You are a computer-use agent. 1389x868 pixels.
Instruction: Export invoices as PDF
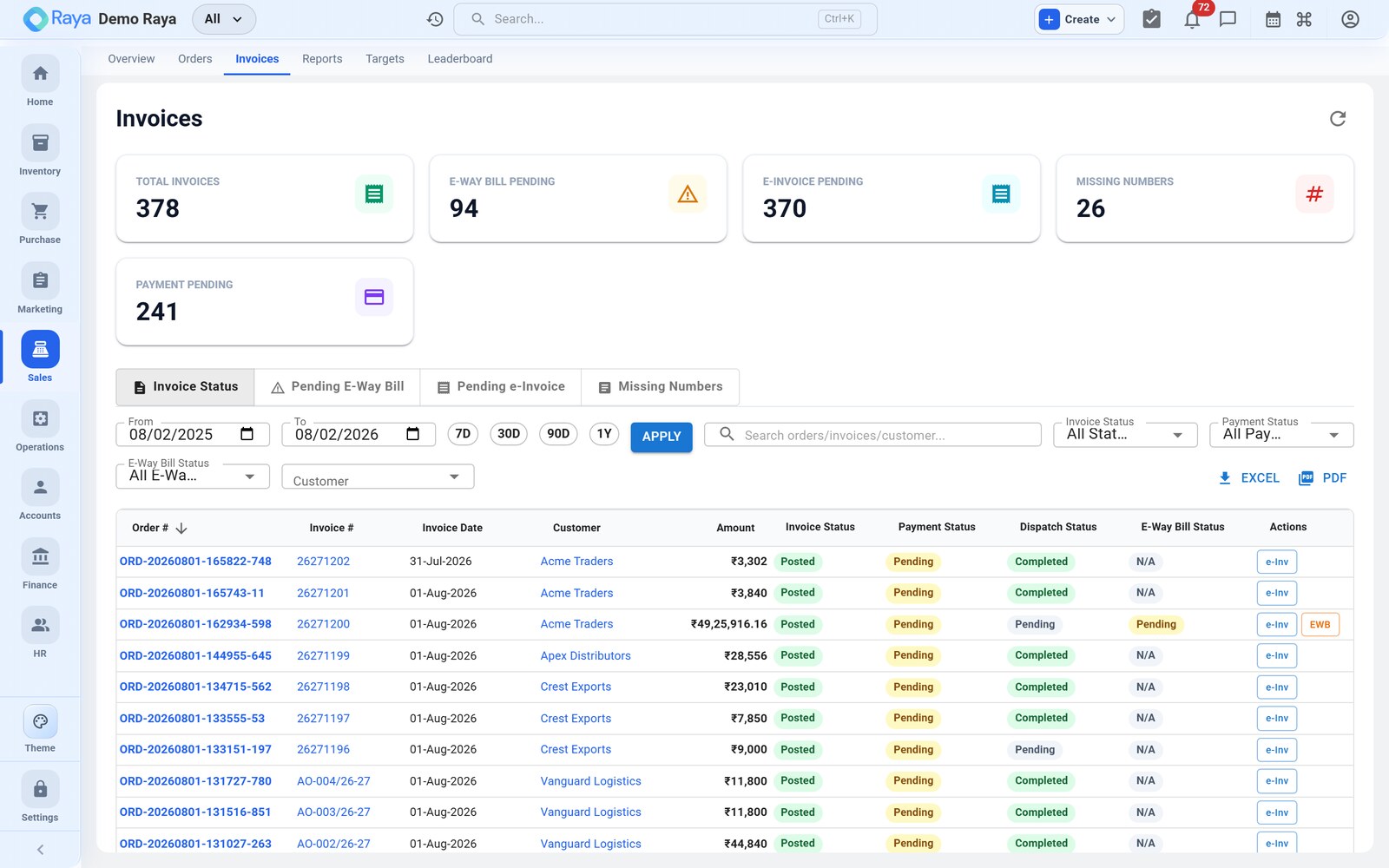(x=1322, y=478)
